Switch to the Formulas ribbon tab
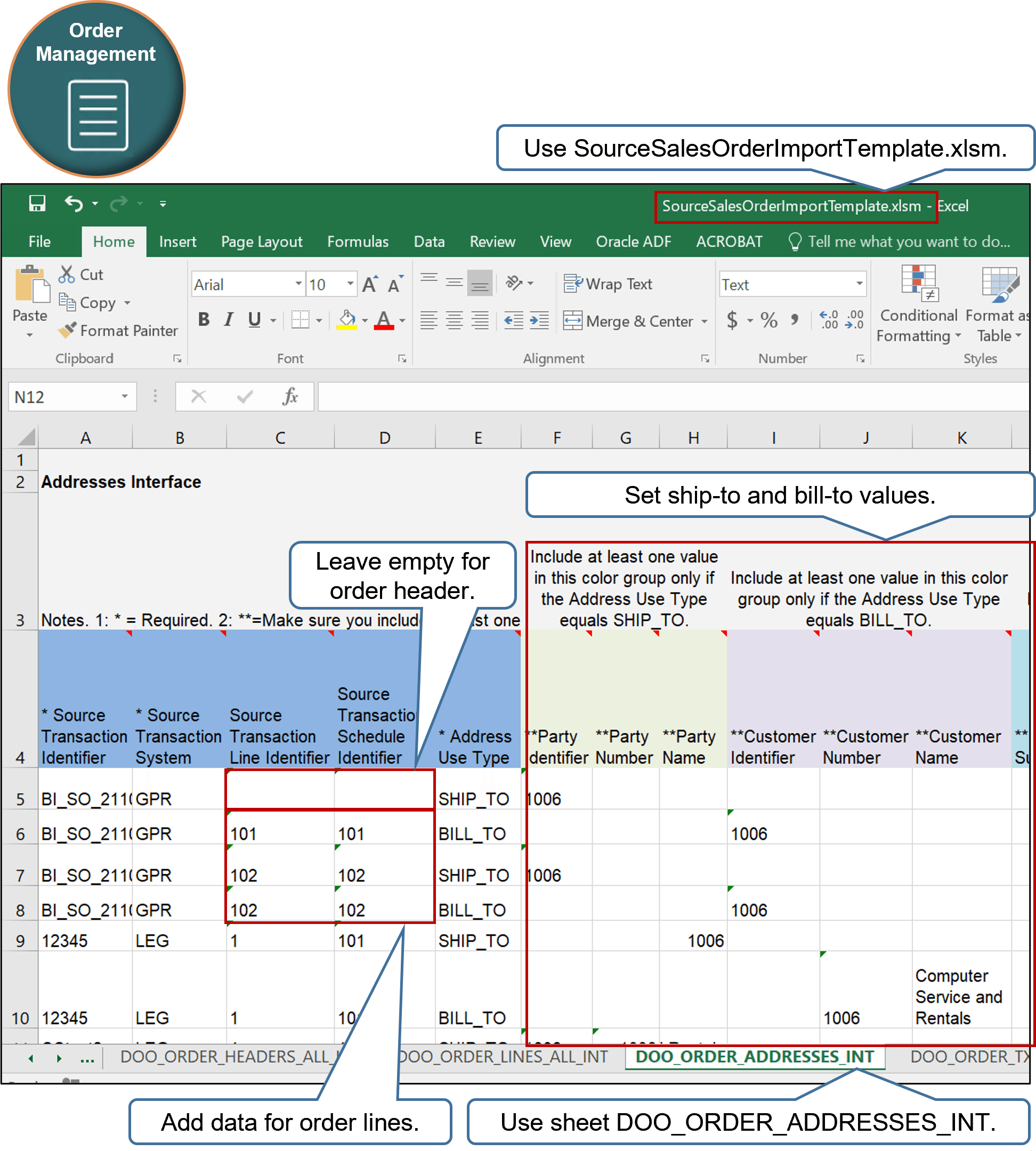Viewport: 1036px width, 1151px height. (358, 241)
